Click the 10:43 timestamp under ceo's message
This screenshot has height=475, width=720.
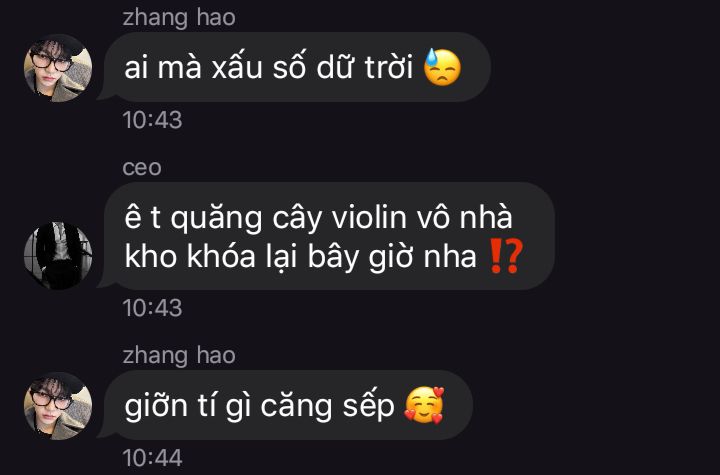[x=152, y=308]
